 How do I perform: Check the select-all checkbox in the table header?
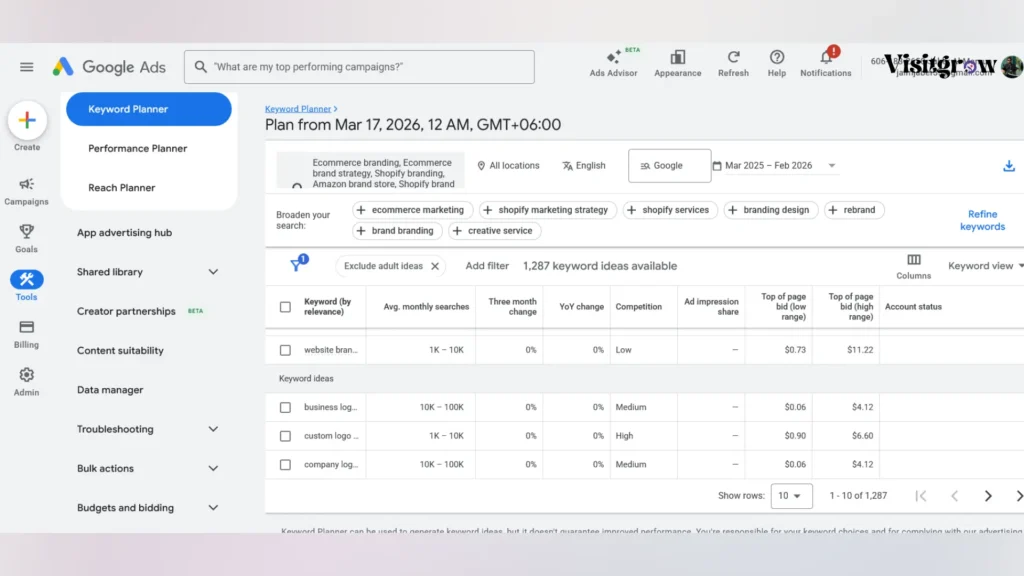[284, 307]
